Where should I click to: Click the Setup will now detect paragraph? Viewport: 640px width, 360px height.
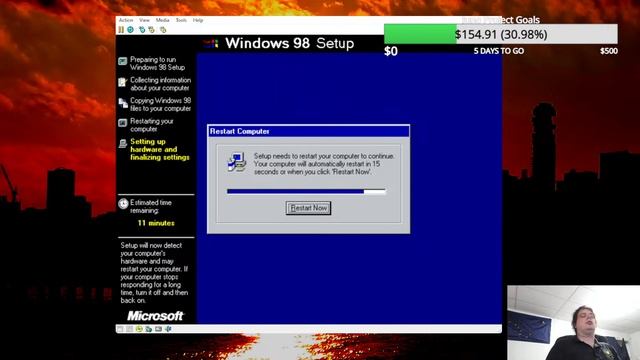coord(154,273)
